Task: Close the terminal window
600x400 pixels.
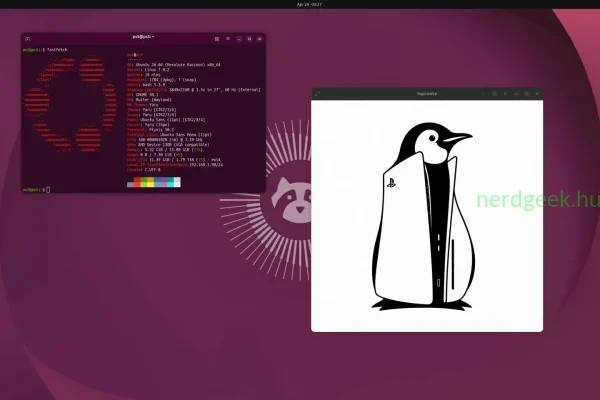Action: pos(259,39)
